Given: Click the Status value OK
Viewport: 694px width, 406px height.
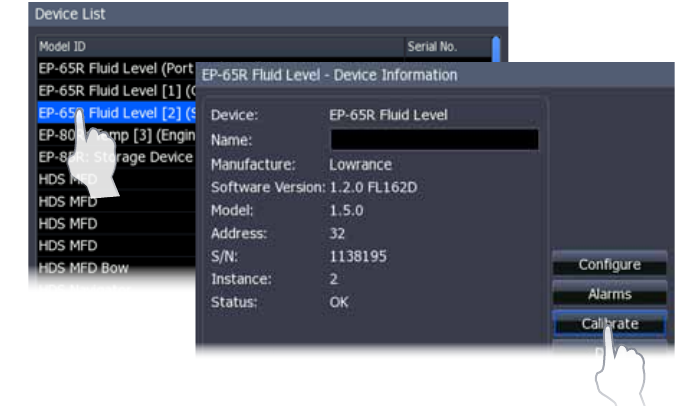Looking at the screenshot, I should point(339,302).
